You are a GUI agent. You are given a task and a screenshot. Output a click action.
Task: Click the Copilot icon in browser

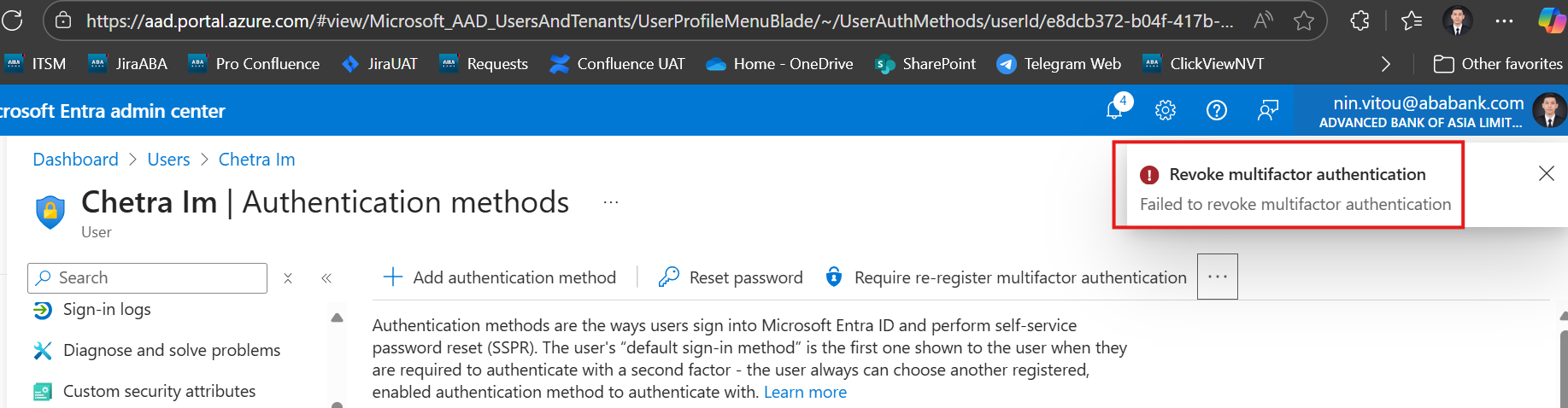tap(1551, 20)
